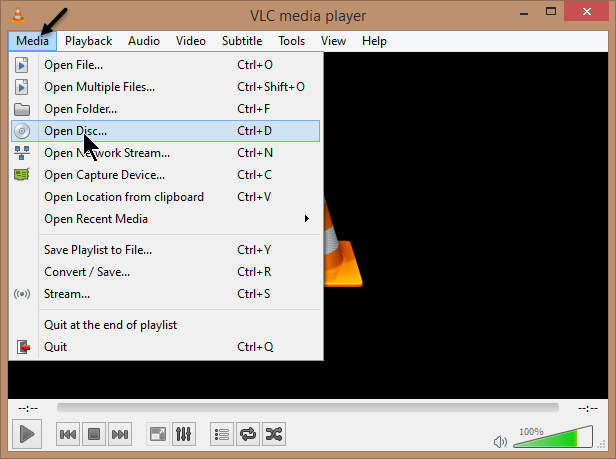Select Open Capture Device... entry
This screenshot has width=616, height=459.
165,175
